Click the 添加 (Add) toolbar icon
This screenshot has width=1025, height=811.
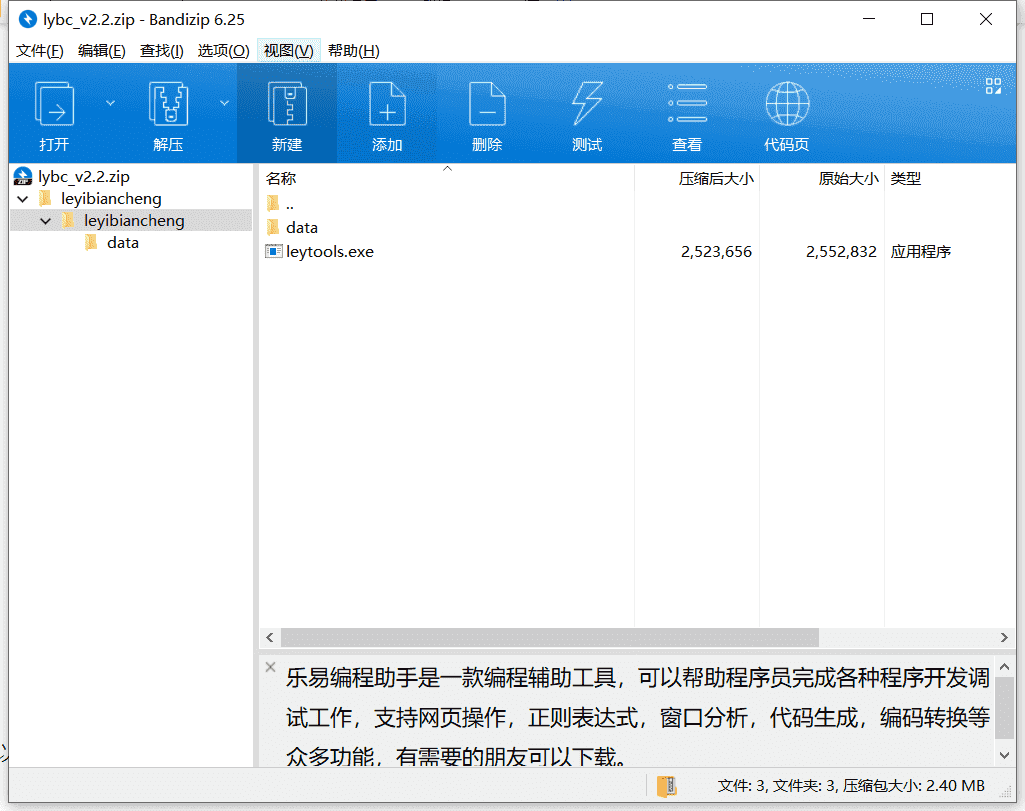(x=387, y=104)
